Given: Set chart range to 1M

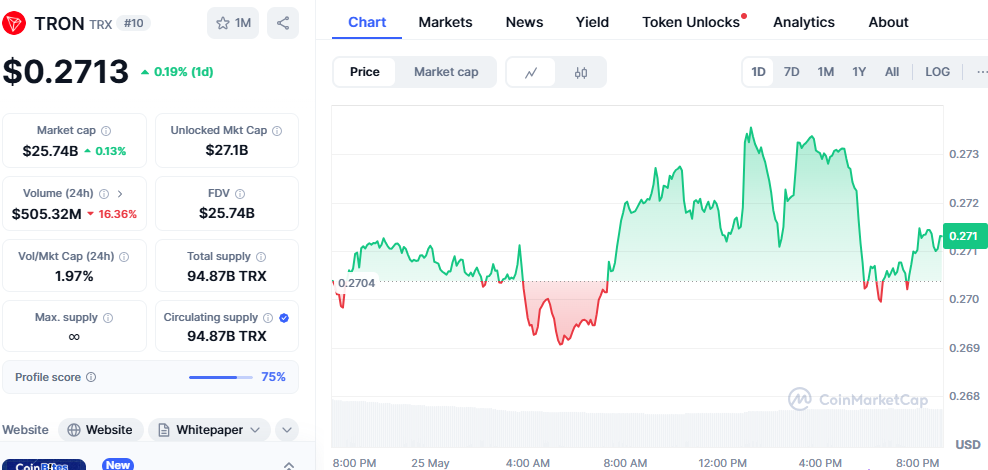Looking at the screenshot, I should click(826, 72).
